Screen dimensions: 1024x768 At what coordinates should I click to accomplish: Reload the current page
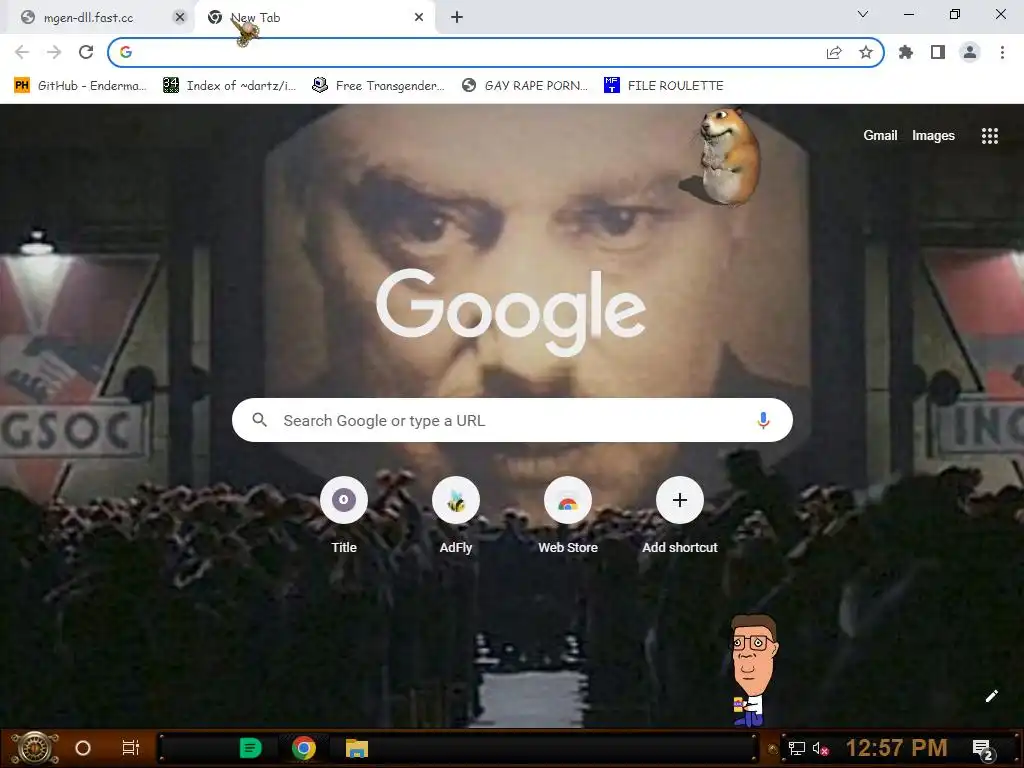click(x=86, y=52)
